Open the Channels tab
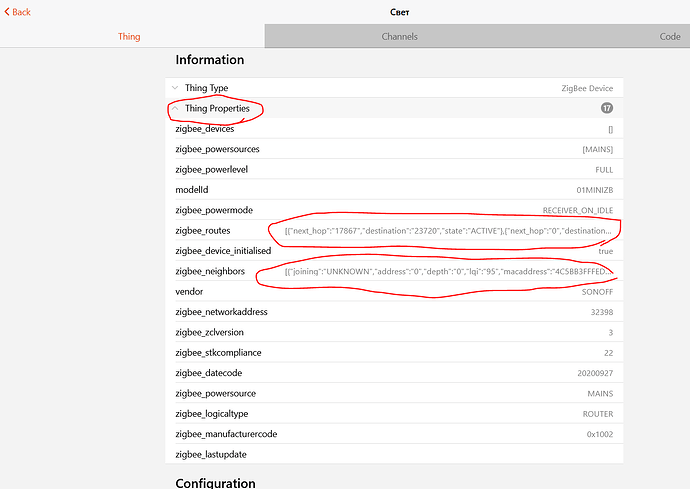This screenshot has height=489, width=690. click(399, 36)
